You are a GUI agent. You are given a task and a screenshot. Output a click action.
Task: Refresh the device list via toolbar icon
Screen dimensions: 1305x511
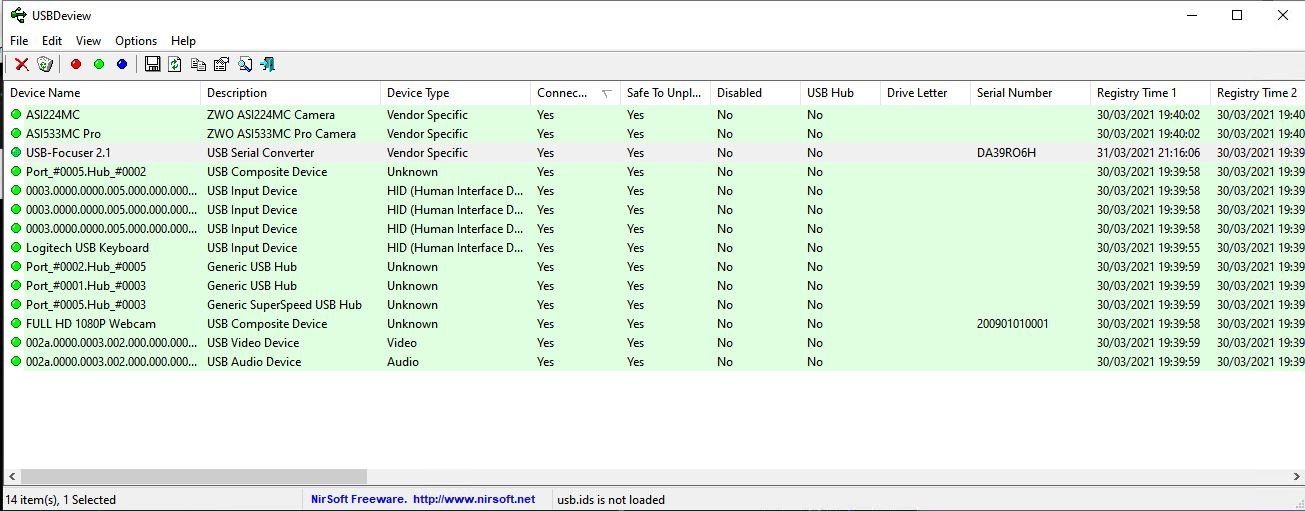coord(175,64)
